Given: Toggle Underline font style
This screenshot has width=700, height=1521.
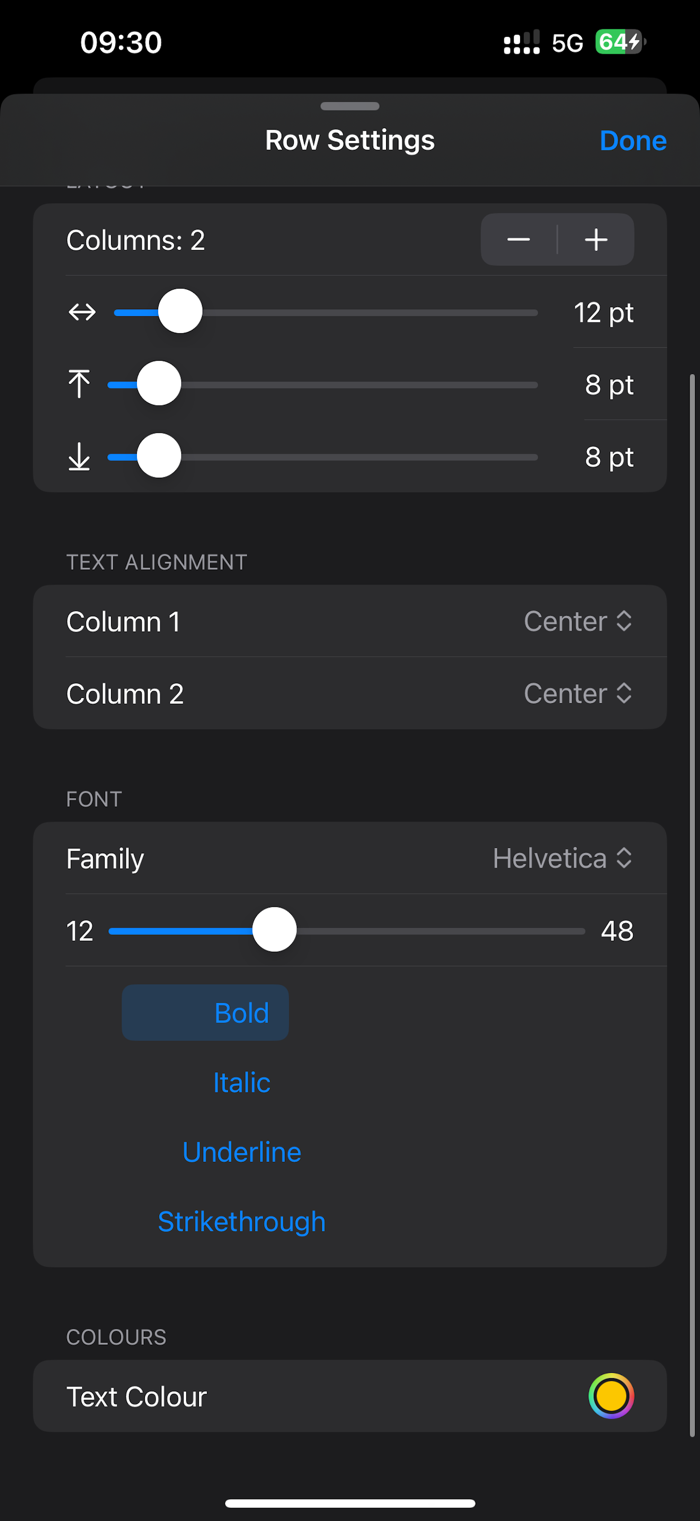Looking at the screenshot, I should pos(241,1152).
